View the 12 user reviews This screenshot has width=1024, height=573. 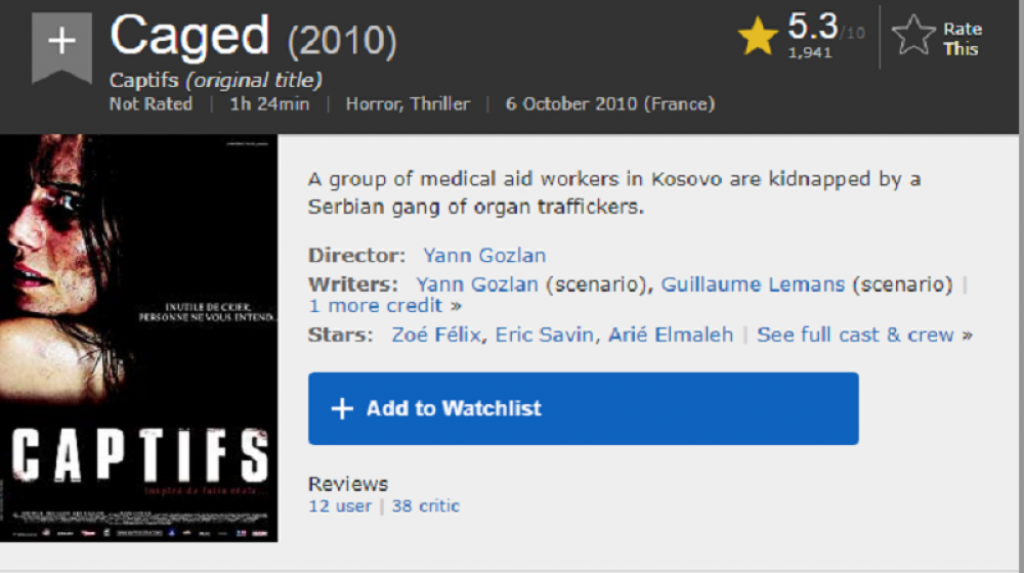339,506
